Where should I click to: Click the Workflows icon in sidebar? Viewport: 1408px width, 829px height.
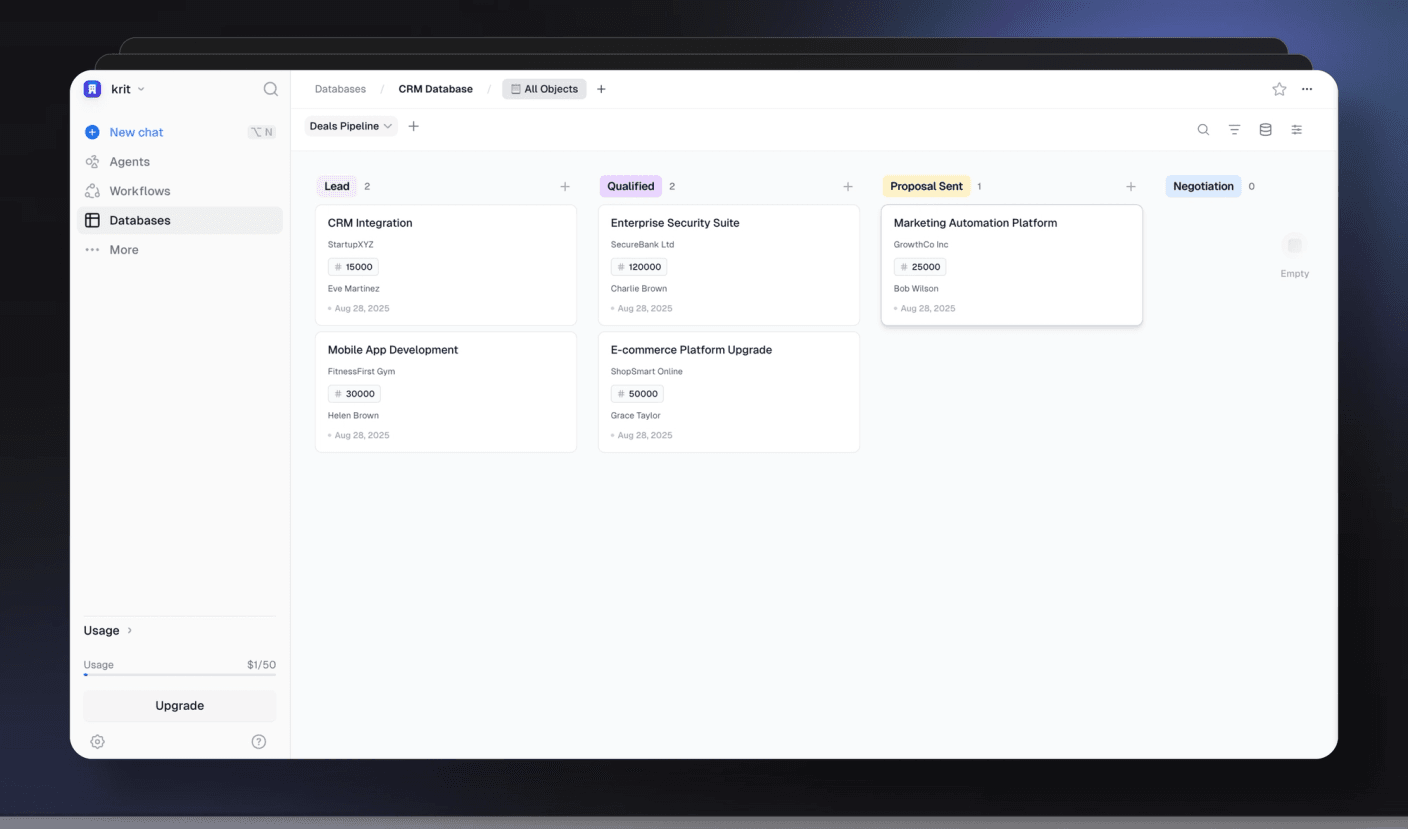tap(92, 191)
